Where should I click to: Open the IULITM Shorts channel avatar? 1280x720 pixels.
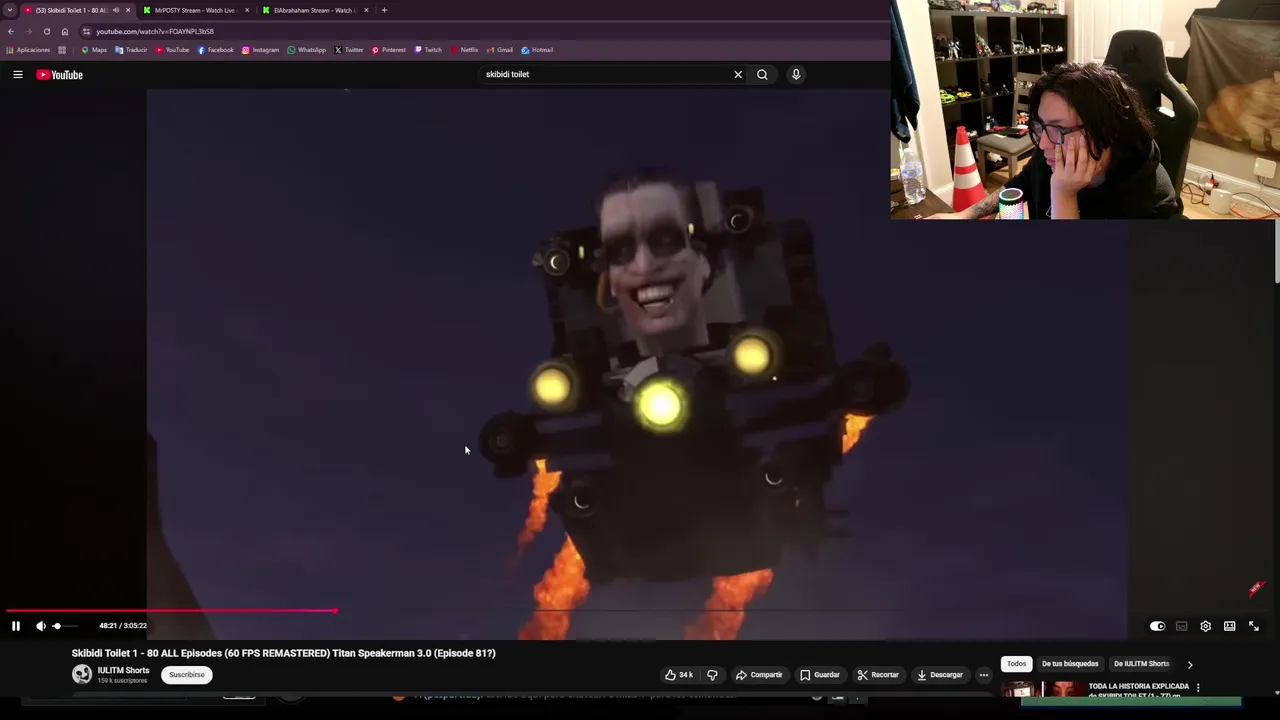click(82, 675)
